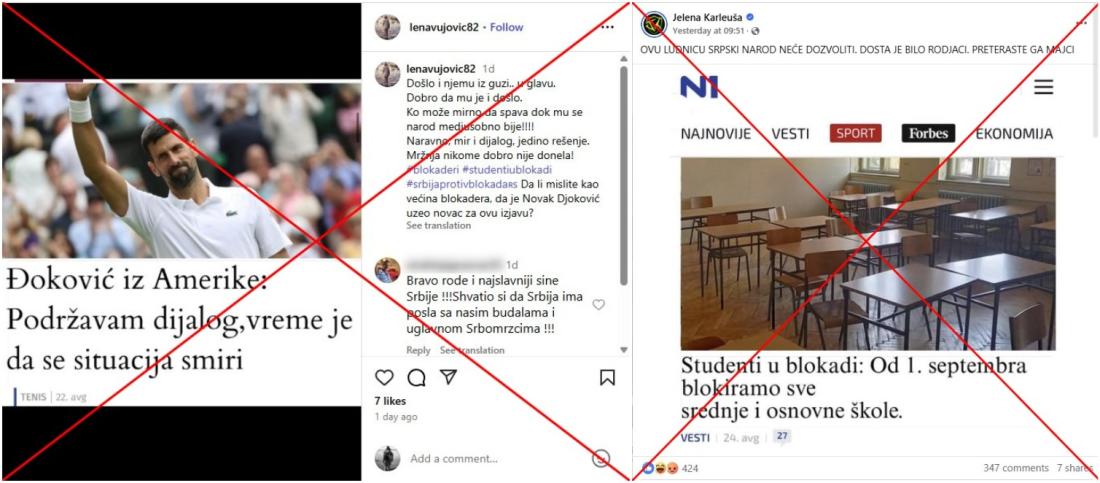This screenshot has width=1100, height=483.
Task: Reply to the 'Bravo rode' comment
Action: (x=418, y=350)
